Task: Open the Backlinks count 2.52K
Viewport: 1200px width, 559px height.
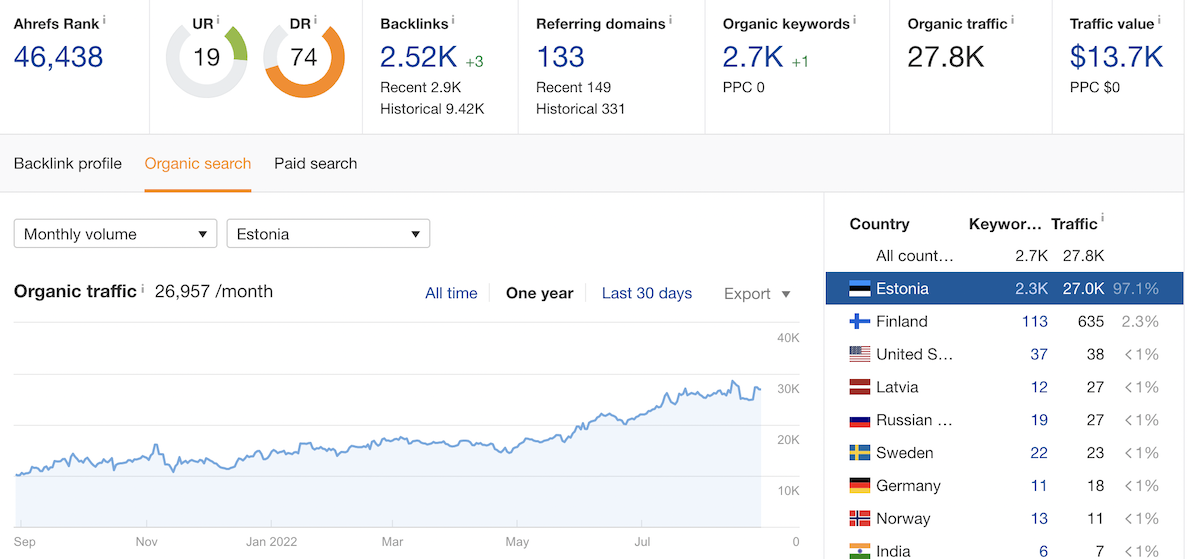Action: [420, 58]
